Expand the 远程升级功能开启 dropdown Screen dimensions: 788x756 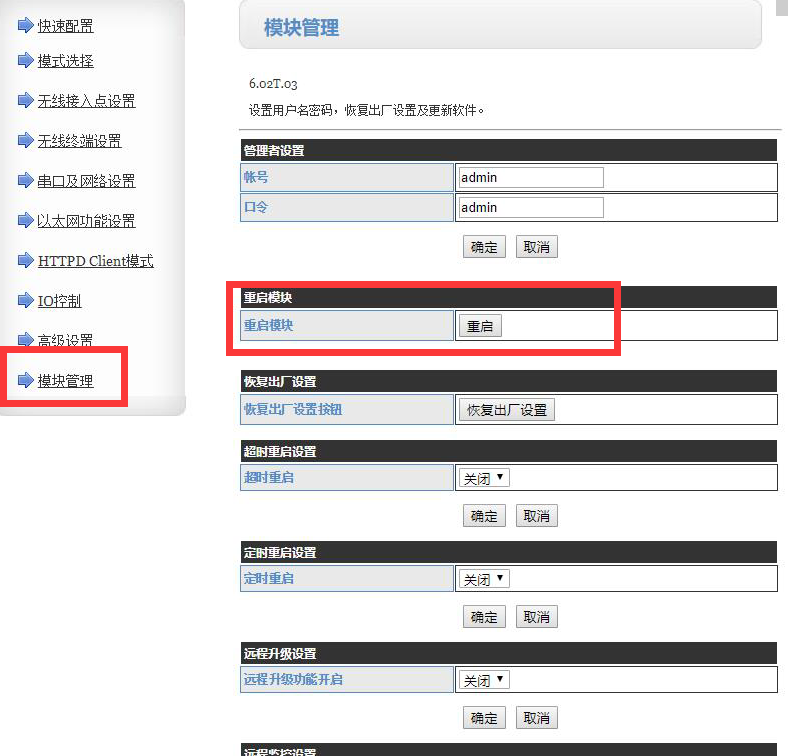484,680
